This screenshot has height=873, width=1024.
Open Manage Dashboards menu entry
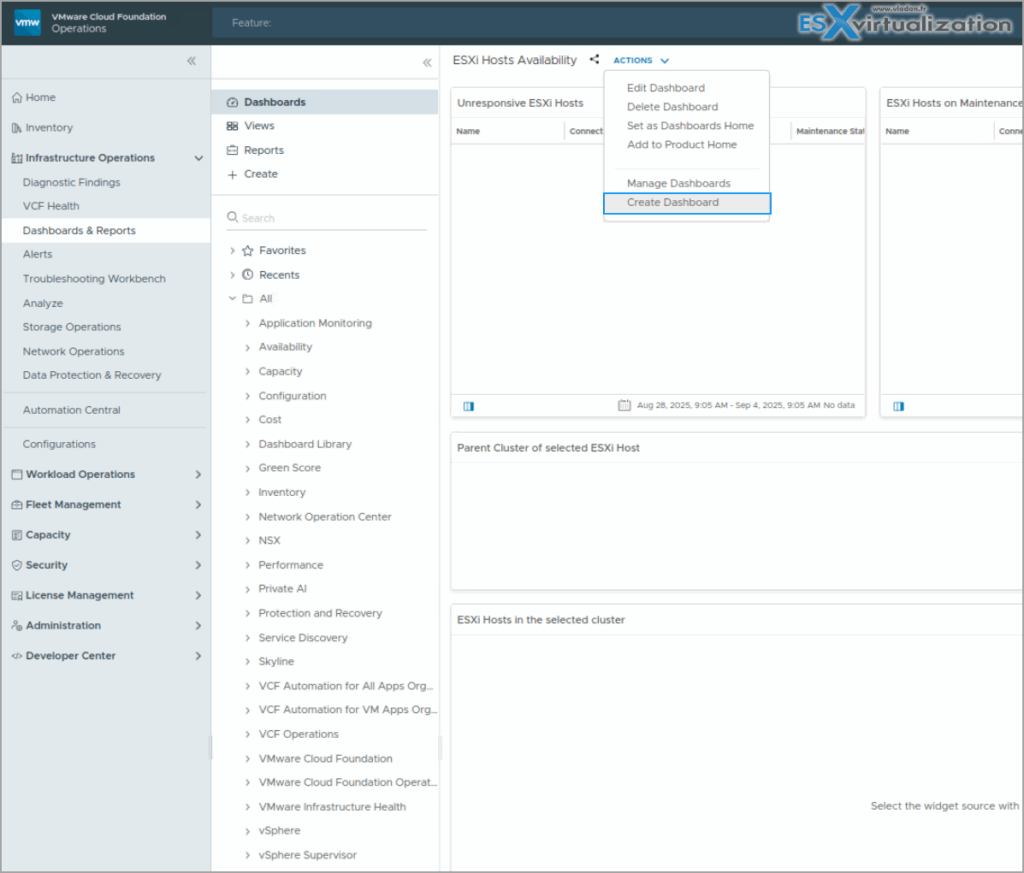click(x=678, y=183)
